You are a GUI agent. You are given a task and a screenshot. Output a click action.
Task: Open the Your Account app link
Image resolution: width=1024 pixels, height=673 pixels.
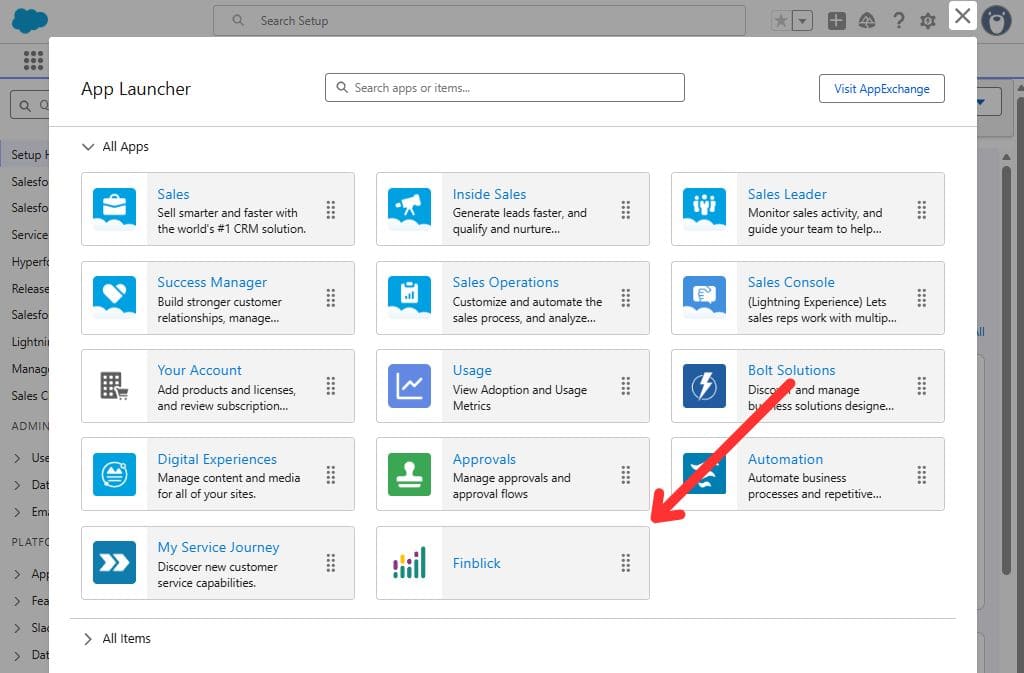tap(199, 370)
